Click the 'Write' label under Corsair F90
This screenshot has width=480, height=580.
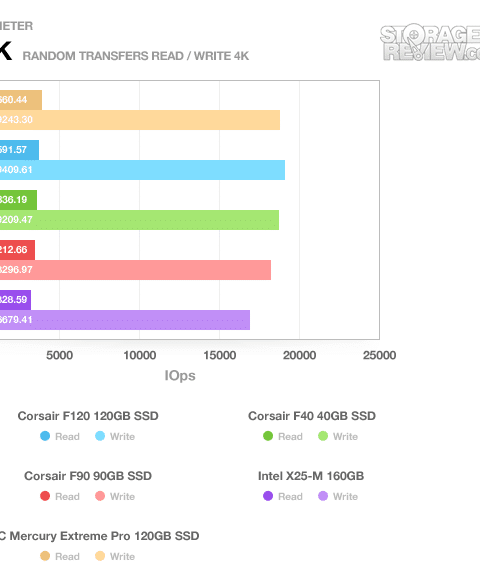pos(122,496)
